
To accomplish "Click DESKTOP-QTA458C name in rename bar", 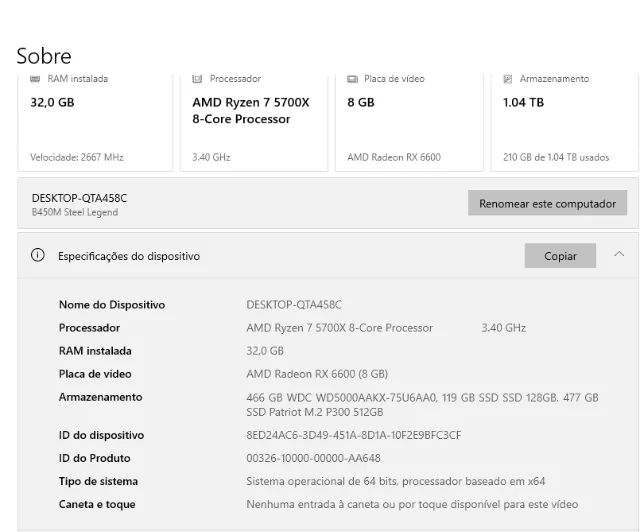I will 80,198.
